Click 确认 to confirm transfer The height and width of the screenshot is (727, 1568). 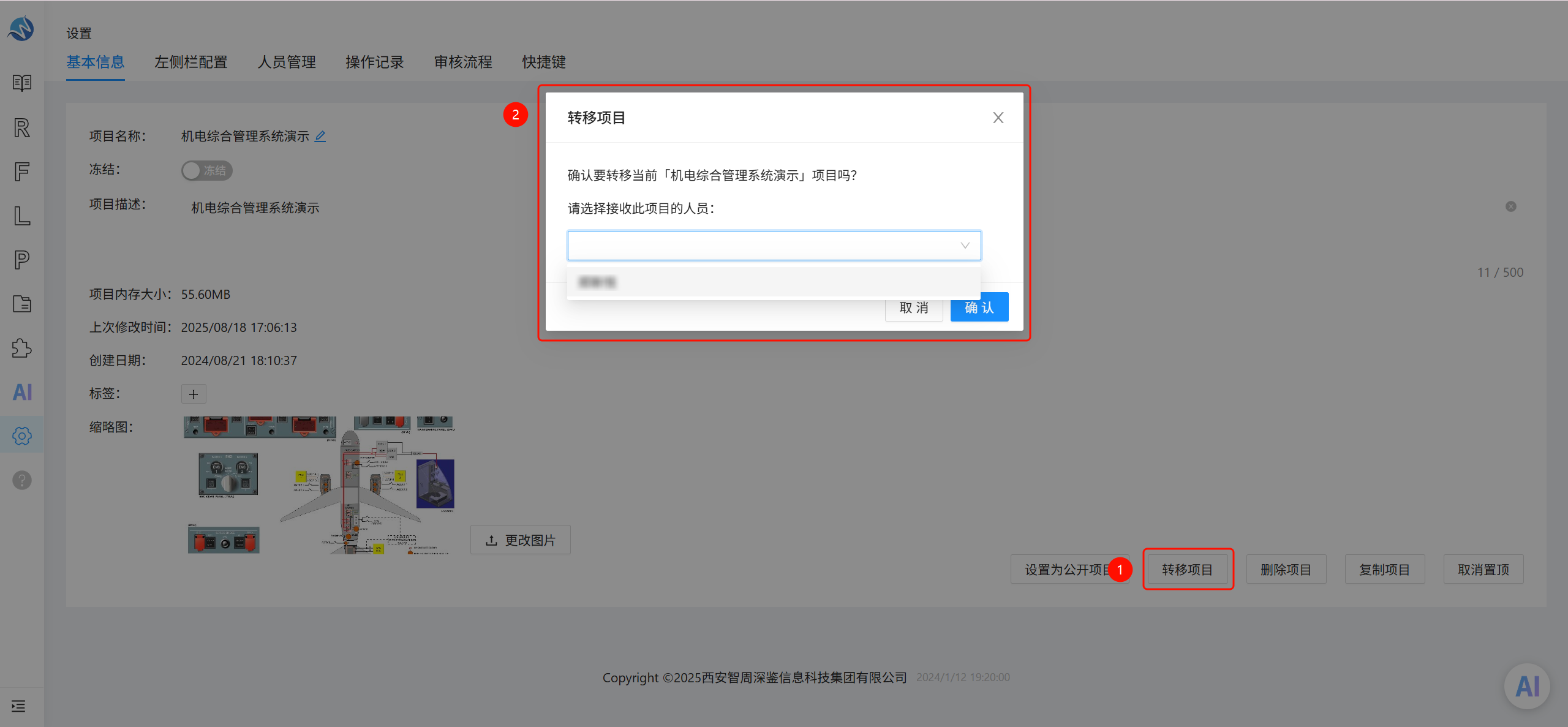[979, 307]
